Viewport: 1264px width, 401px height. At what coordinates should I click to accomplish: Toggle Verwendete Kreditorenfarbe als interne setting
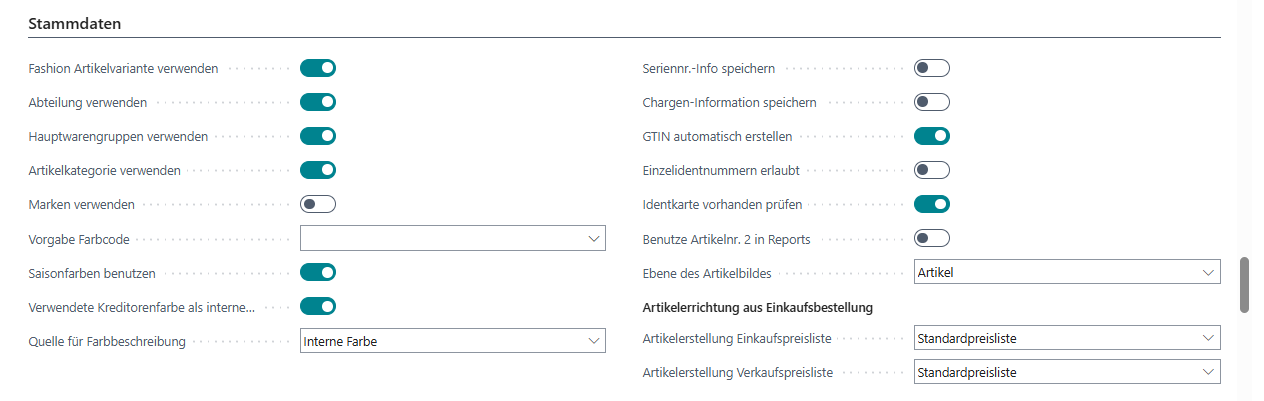click(x=317, y=306)
